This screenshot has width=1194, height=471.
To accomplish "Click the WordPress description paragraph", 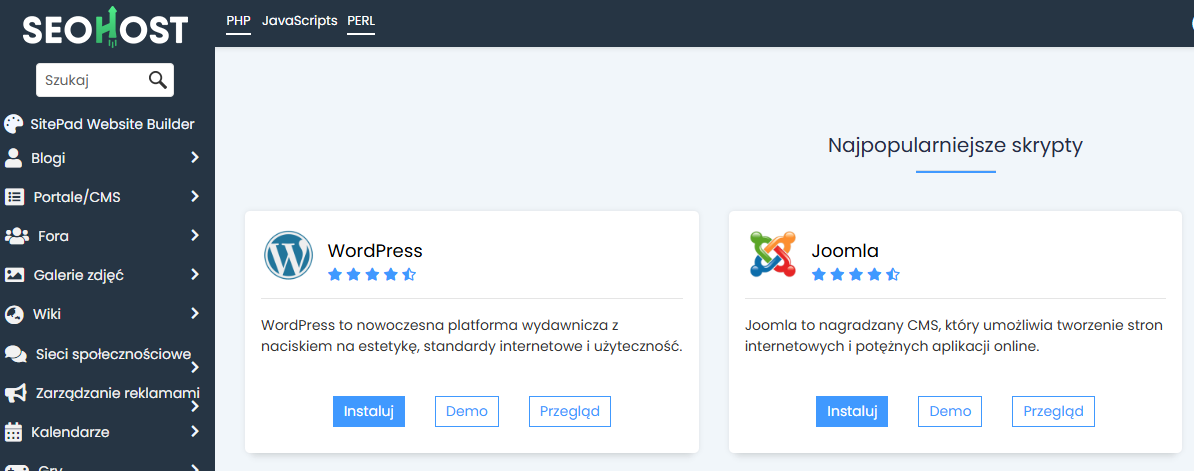I will click(x=471, y=336).
